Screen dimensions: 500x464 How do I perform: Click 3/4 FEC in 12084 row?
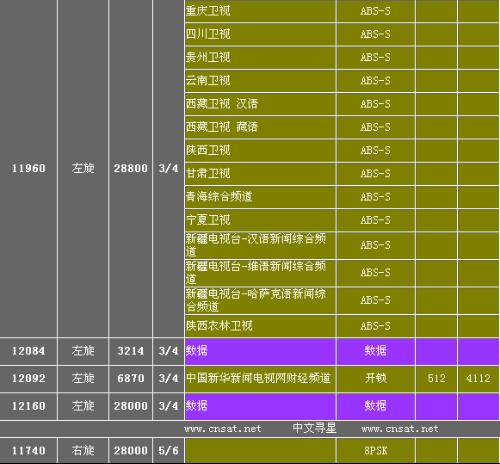168,351
